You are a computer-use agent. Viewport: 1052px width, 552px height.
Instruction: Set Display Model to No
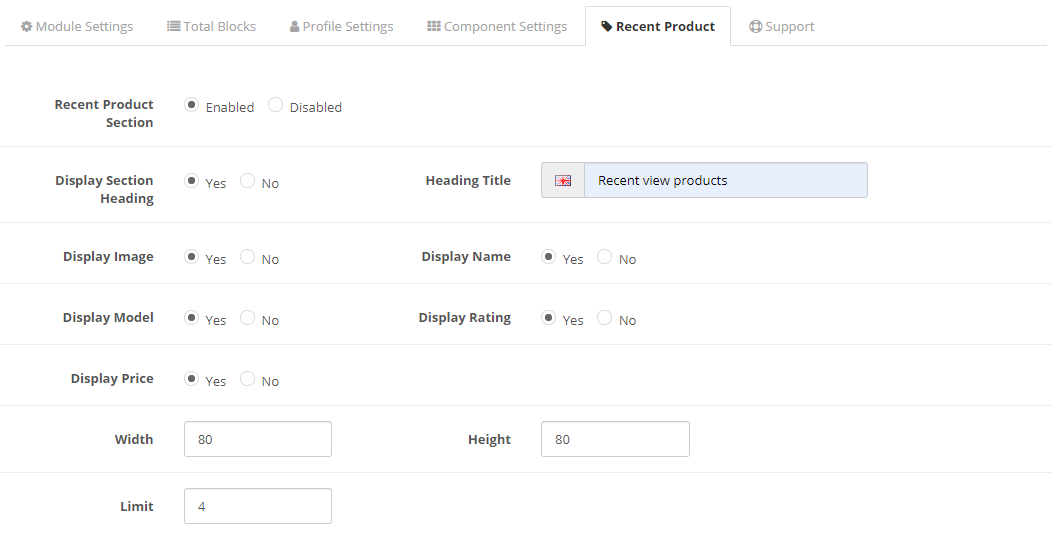point(248,319)
